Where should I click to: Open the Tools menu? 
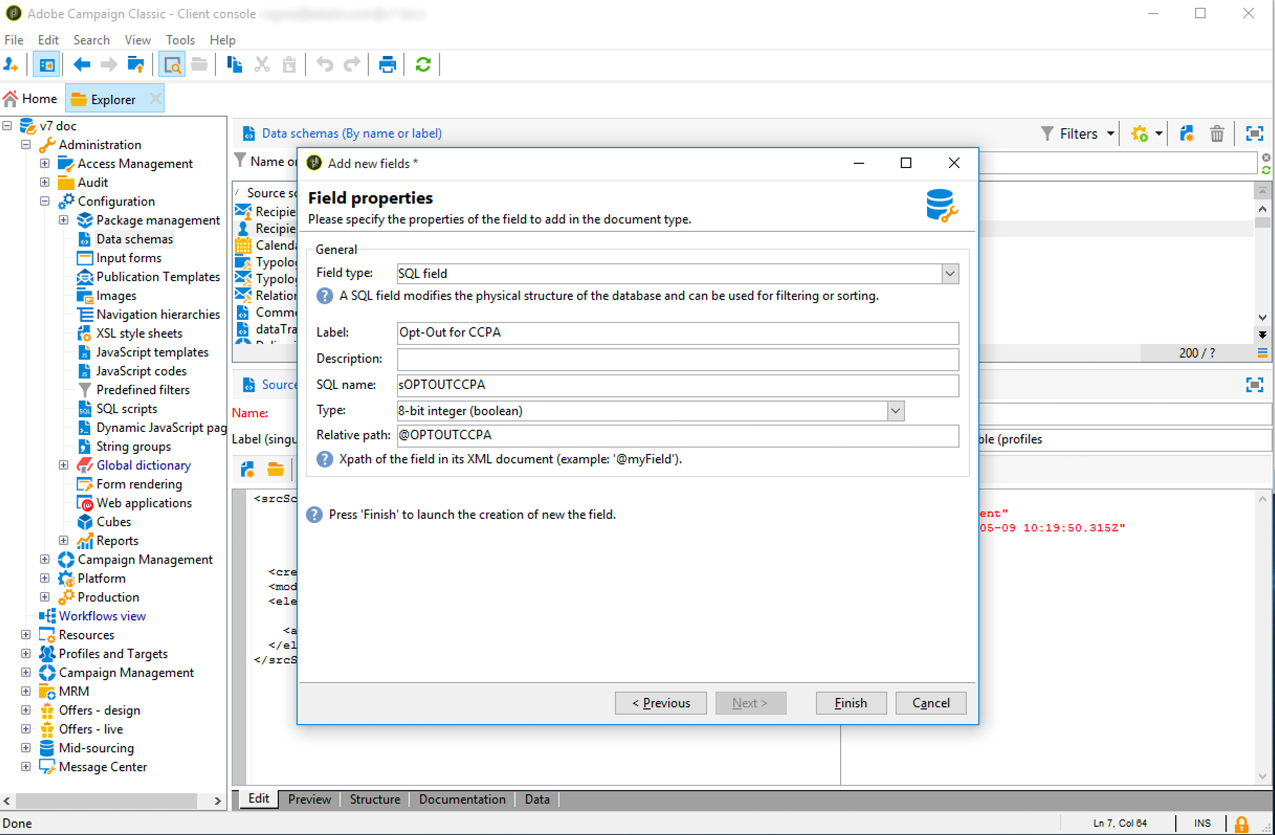pos(180,40)
